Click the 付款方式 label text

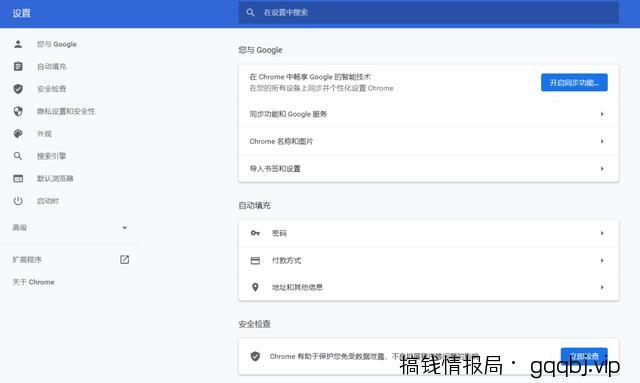[287, 261]
